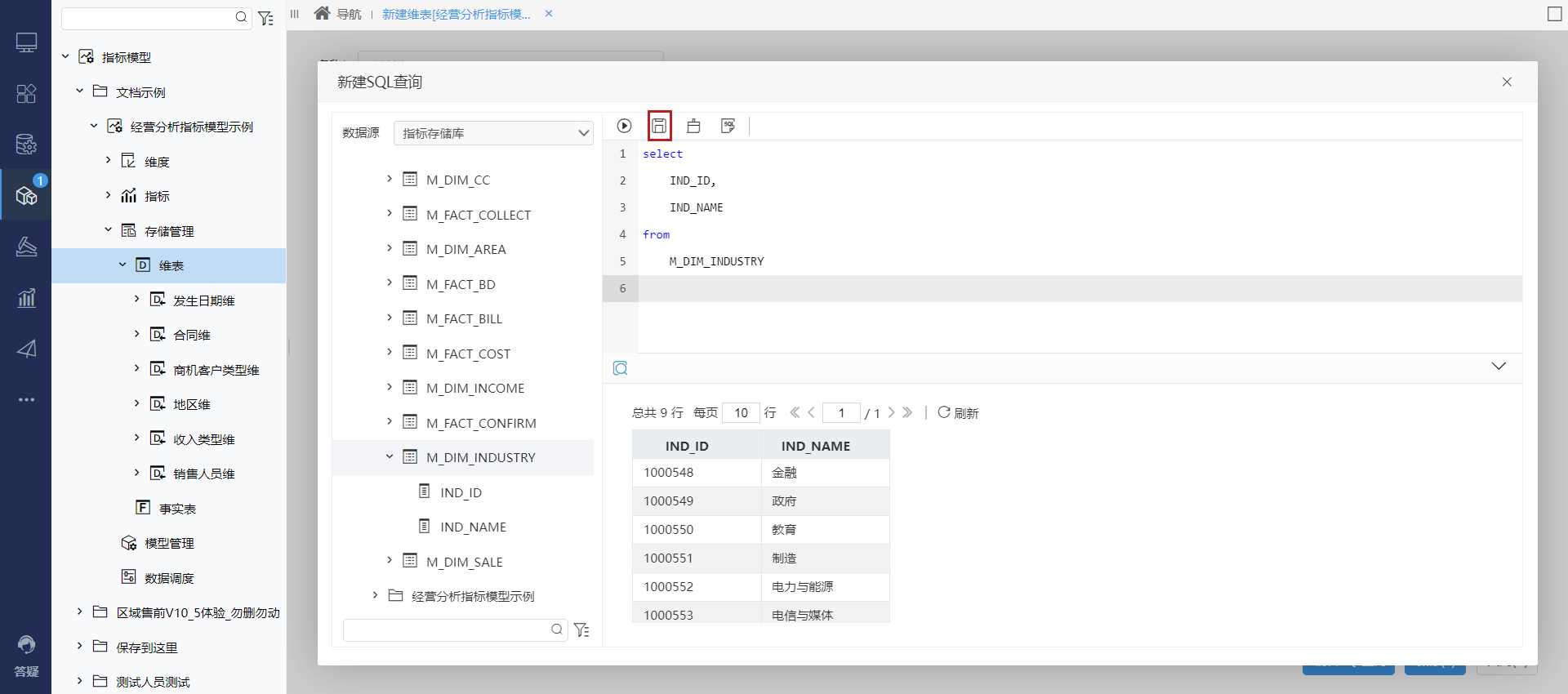Go to the first results page
The width and height of the screenshot is (1568, 694).
pyautogui.click(x=795, y=412)
